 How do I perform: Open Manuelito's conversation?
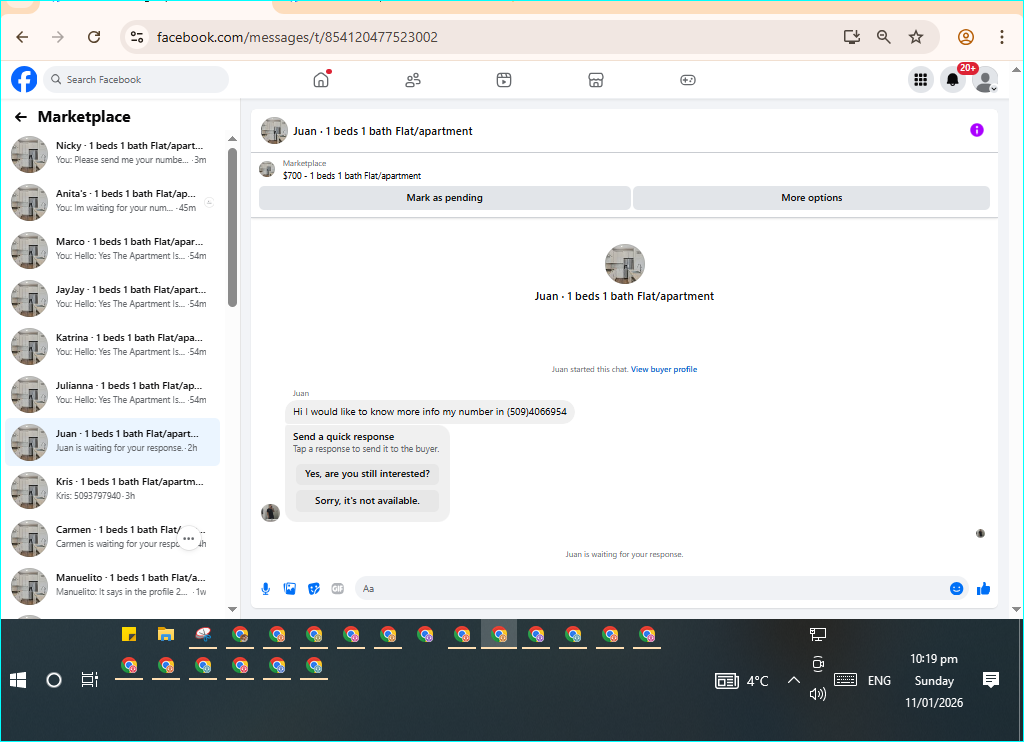point(112,586)
